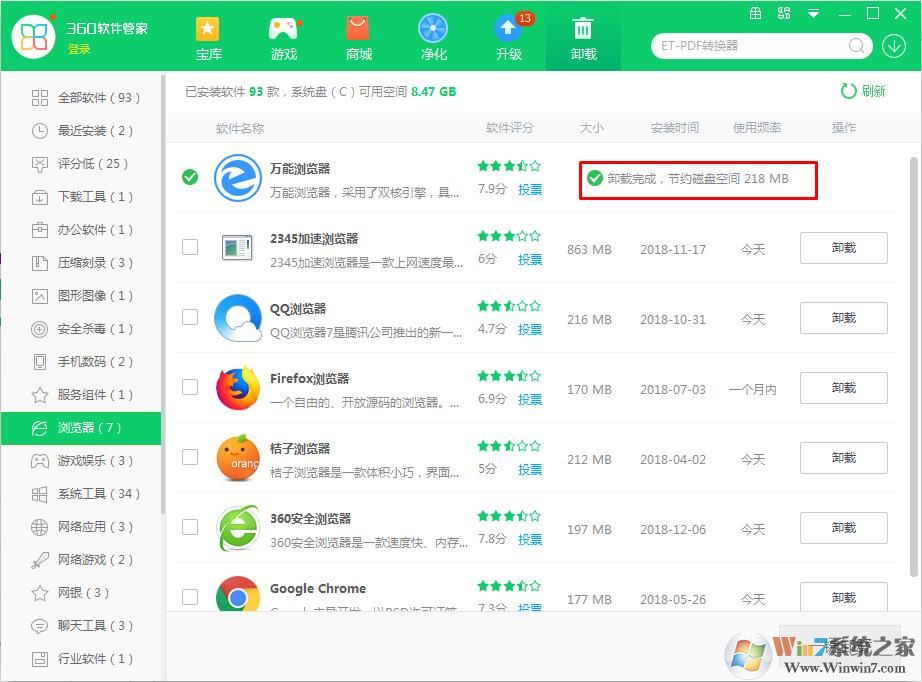The image size is (922, 682).
Task: Click the 360安全浏览器 app icon
Action: [x=238, y=527]
